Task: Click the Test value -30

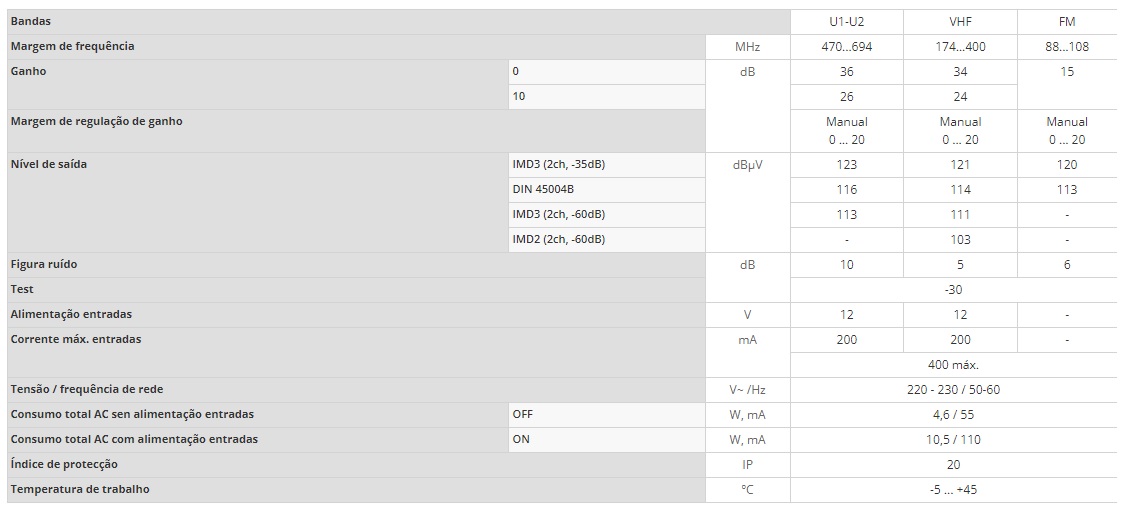Action: [954, 290]
